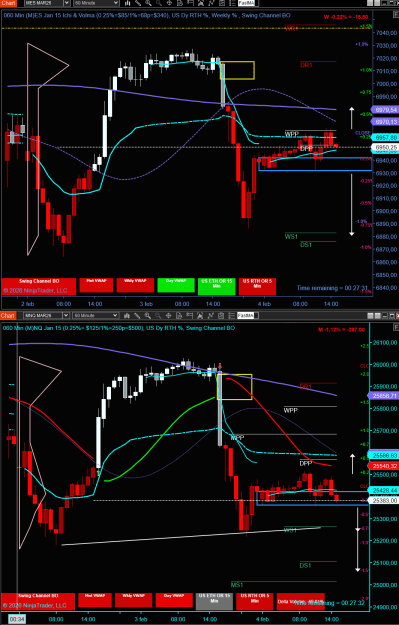Screen dimensions: 399x625
Task: Open strategies icon in MES chart toolbar
Action: (222, 3)
